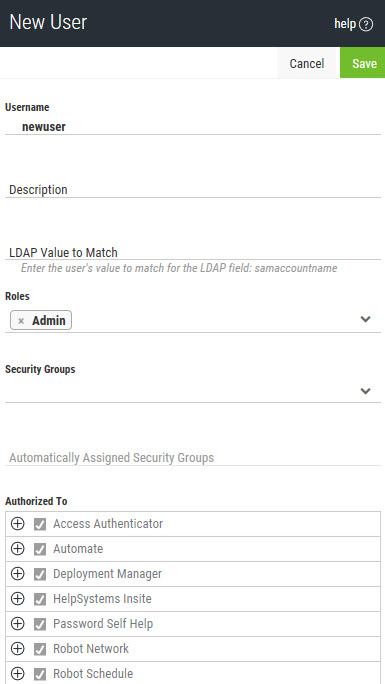Expand Password Self Help plus icon
The height and width of the screenshot is (684, 385).
(17, 624)
